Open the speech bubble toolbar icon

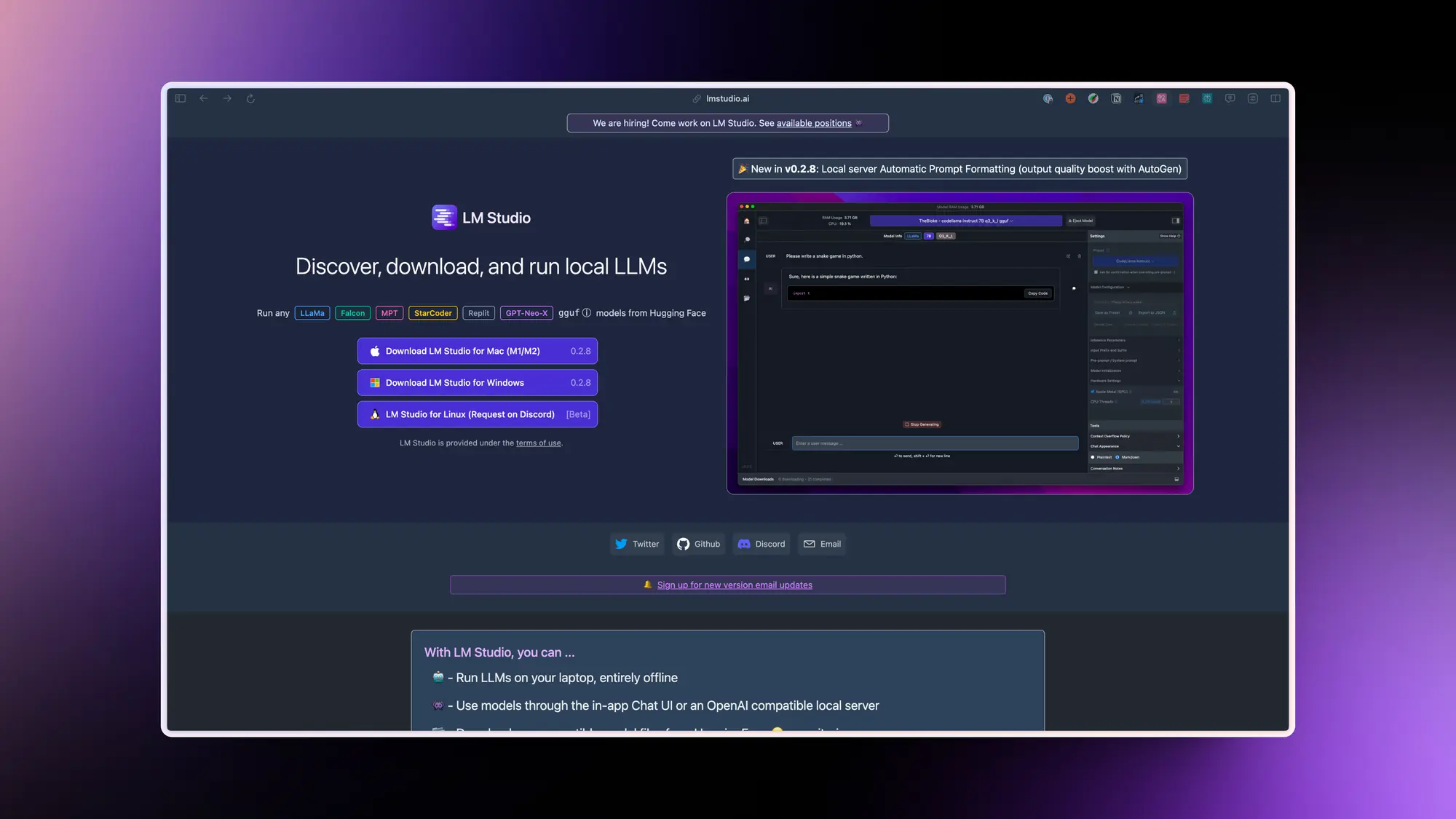pyautogui.click(x=1230, y=98)
